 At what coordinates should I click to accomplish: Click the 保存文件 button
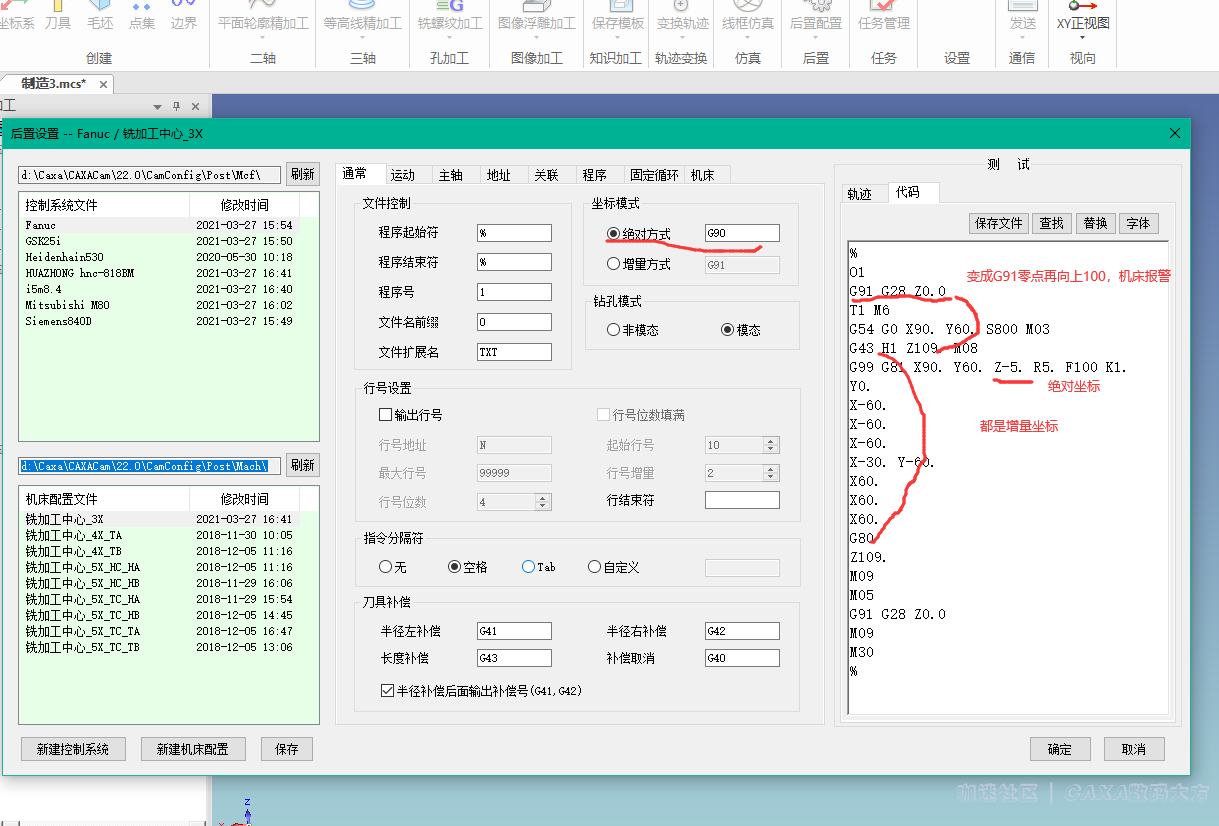(998, 223)
